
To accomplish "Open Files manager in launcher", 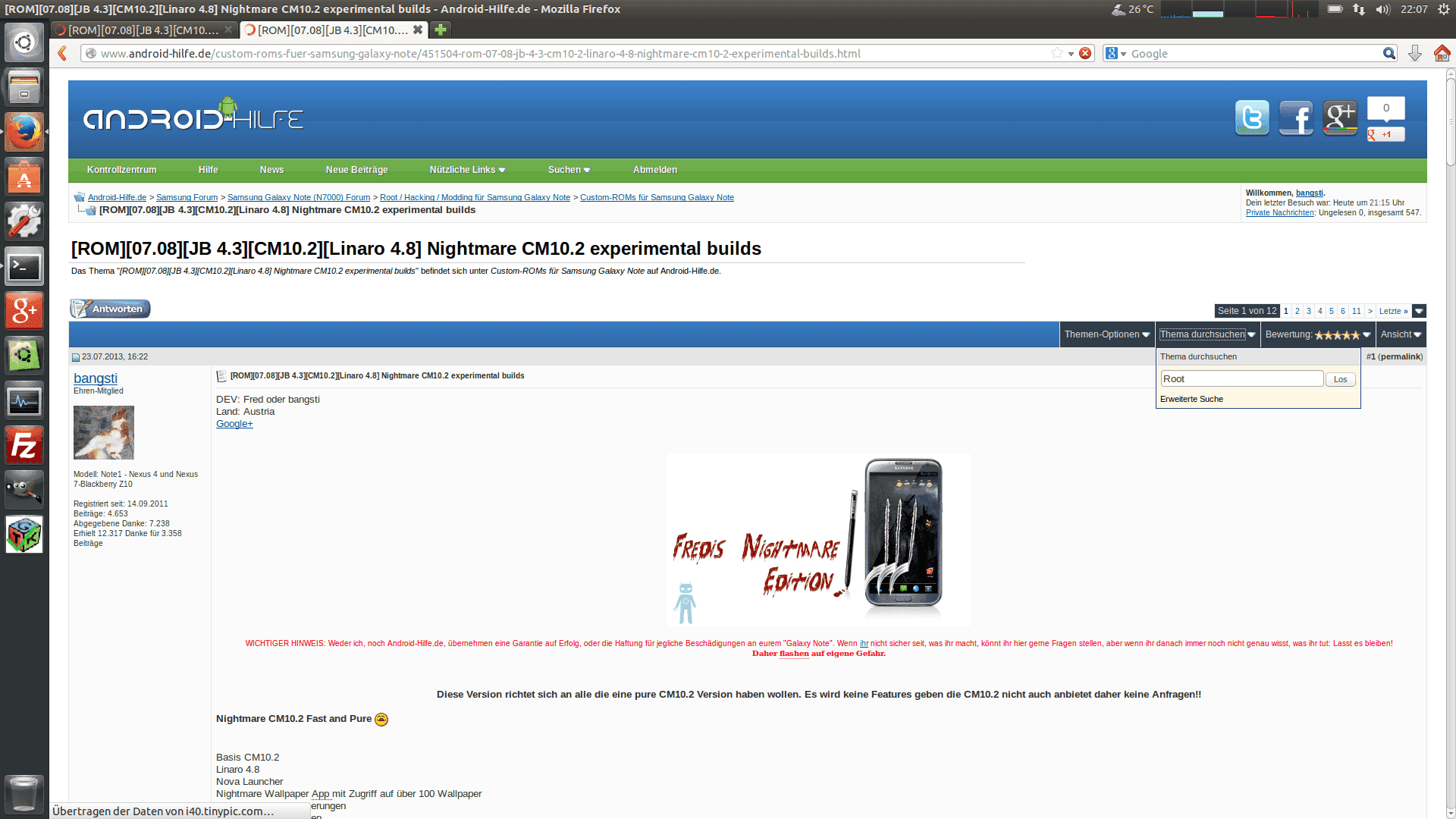I will 24,86.
